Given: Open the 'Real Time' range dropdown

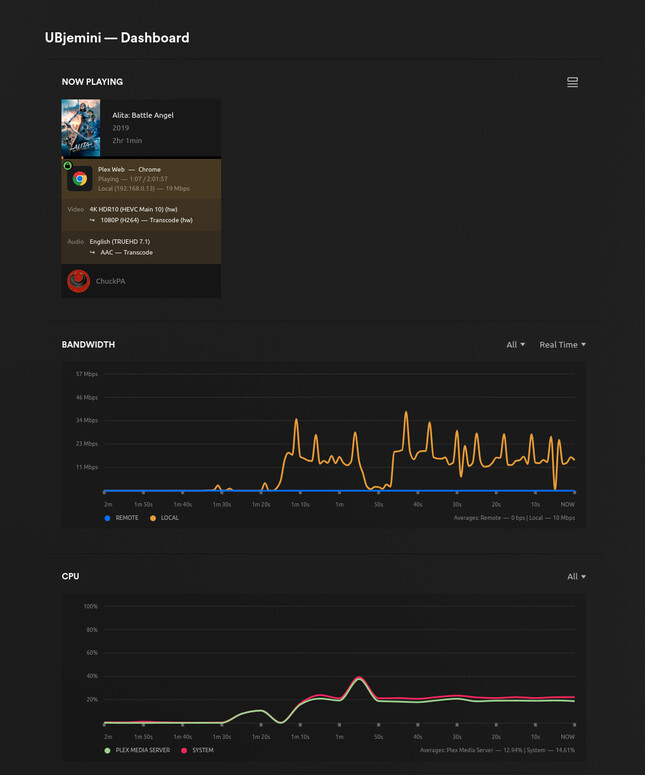Looking at the screenshot, I should [x=562, y=344].
